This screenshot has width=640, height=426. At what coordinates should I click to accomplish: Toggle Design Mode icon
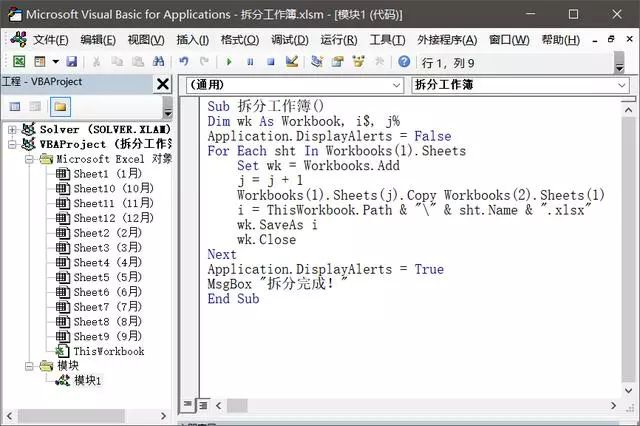pos(292,62)
